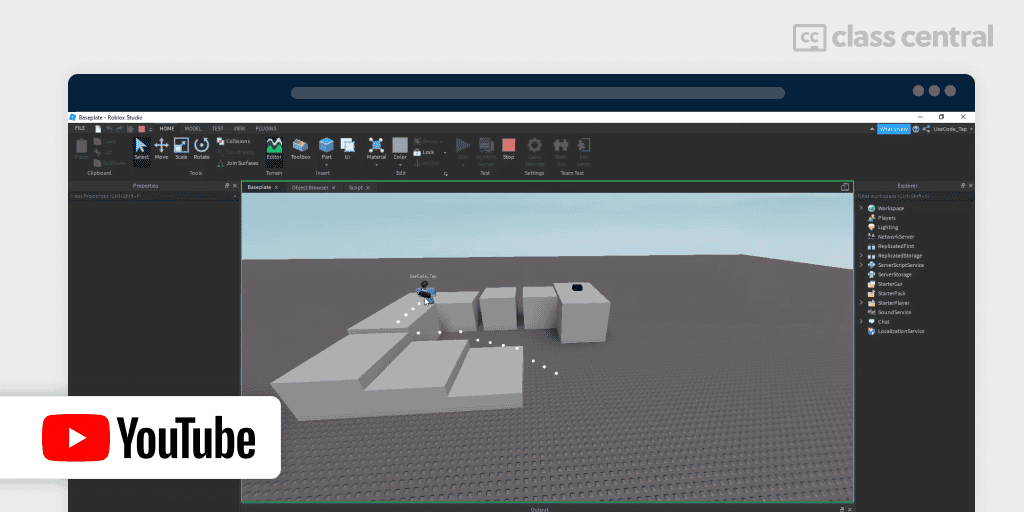Click the Undo arrow in quick access bar
The width and height of the screenshot is (1024, 512).
click(x=110, y=129)
